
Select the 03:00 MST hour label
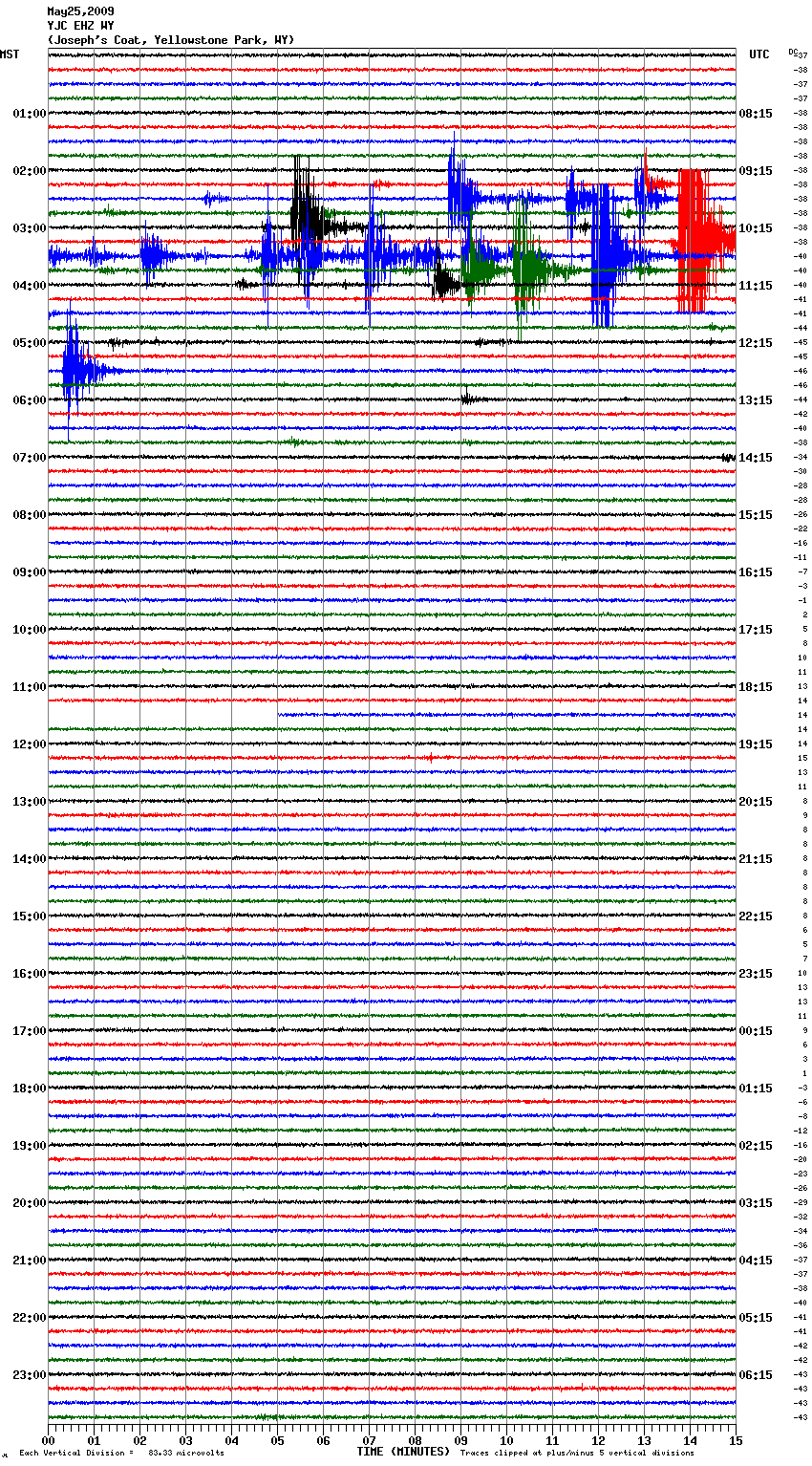click(30, 228)
